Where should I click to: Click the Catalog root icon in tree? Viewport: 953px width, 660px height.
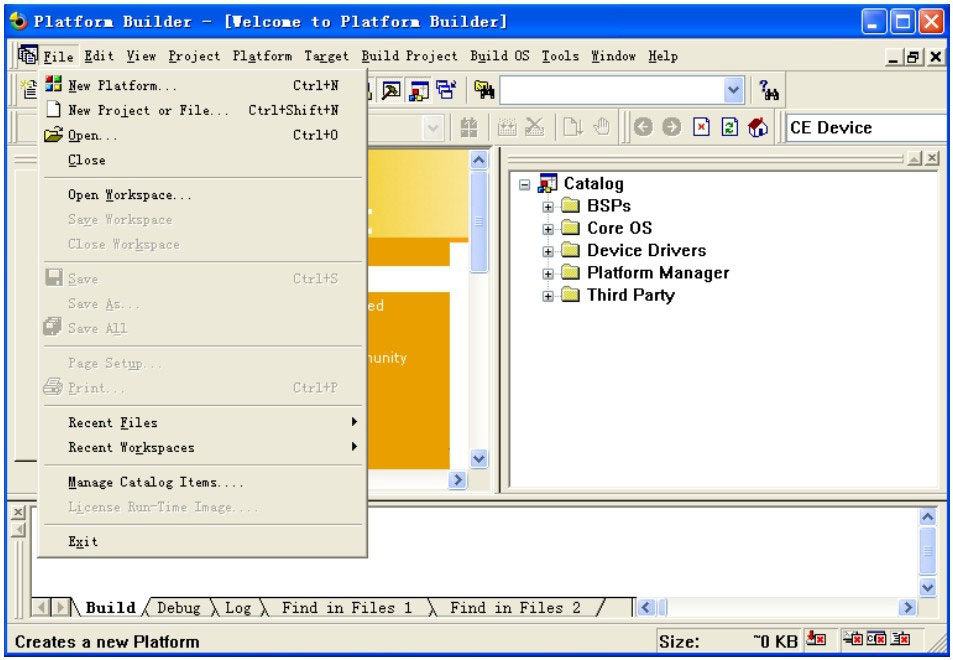point(548,183)
